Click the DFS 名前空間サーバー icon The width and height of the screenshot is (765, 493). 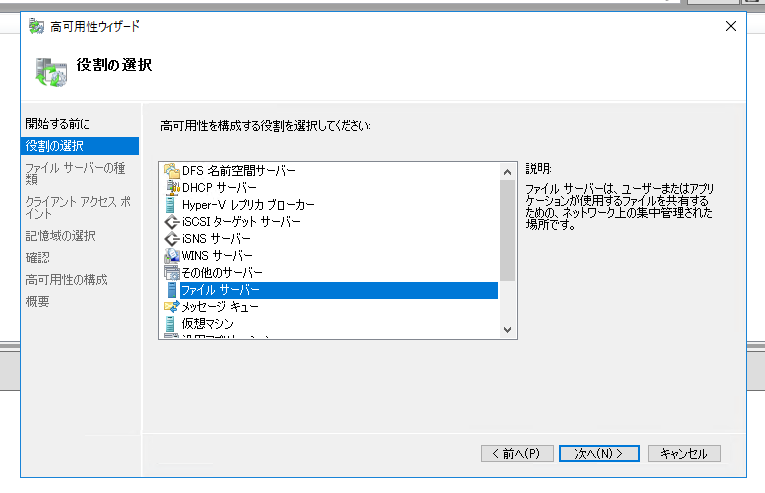tap(171, 171)
